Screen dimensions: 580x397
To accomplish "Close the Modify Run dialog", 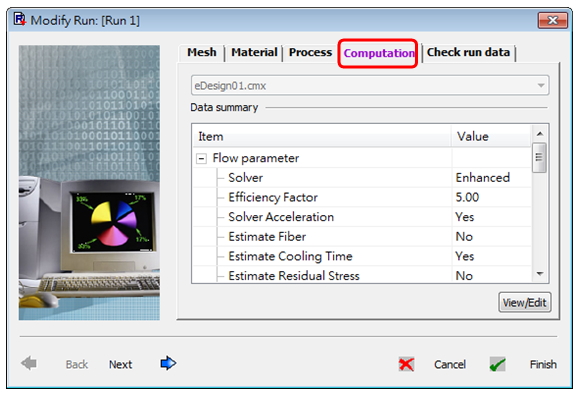I will (x=553, y=20).
